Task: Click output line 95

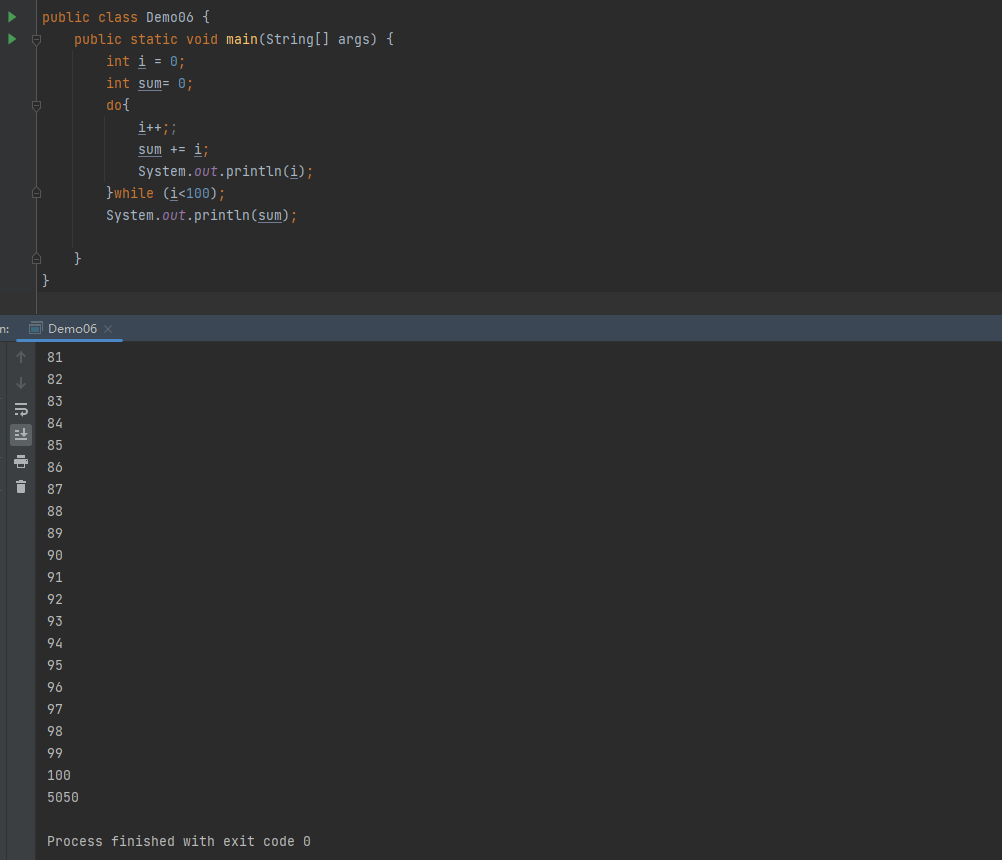Action: pos(55,665)
